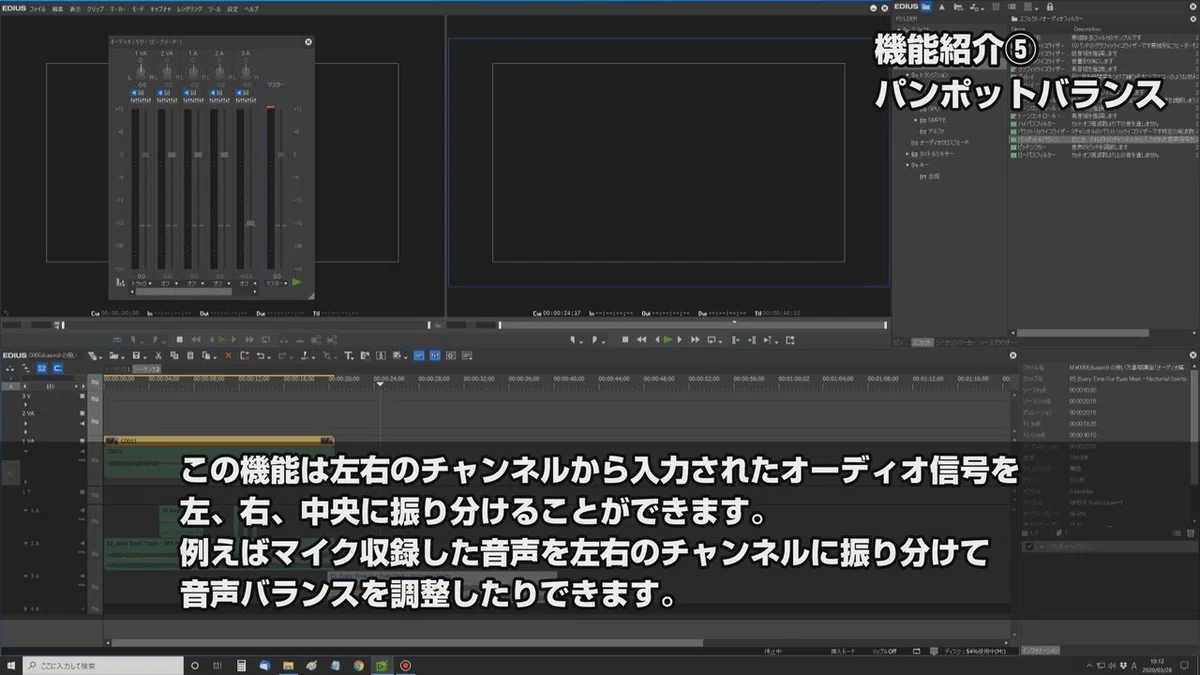This screenshot has width=1200, height=675.
Task: Click the copy icon in timeline toolbar
Action: pos(174,355)
